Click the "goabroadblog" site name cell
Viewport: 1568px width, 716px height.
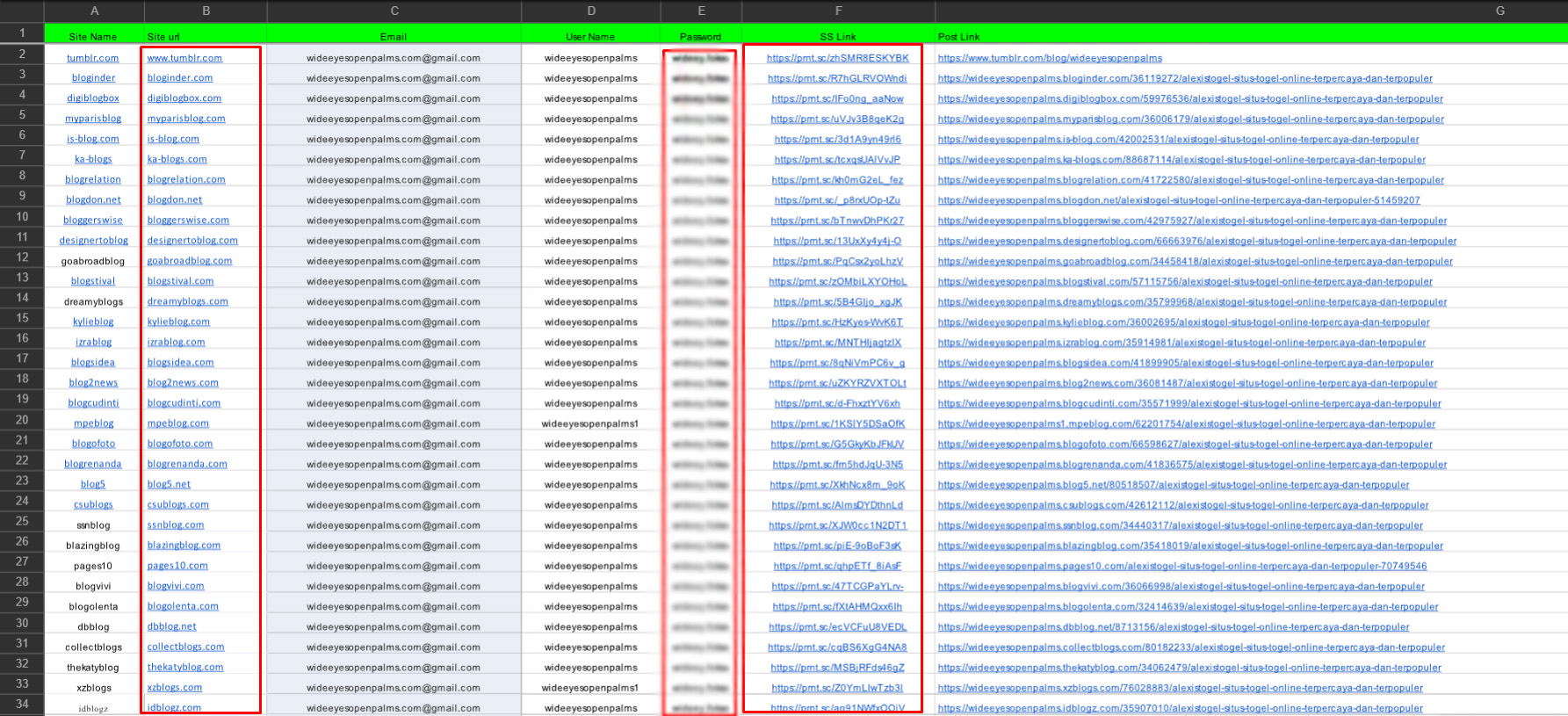tap(93, 261)
